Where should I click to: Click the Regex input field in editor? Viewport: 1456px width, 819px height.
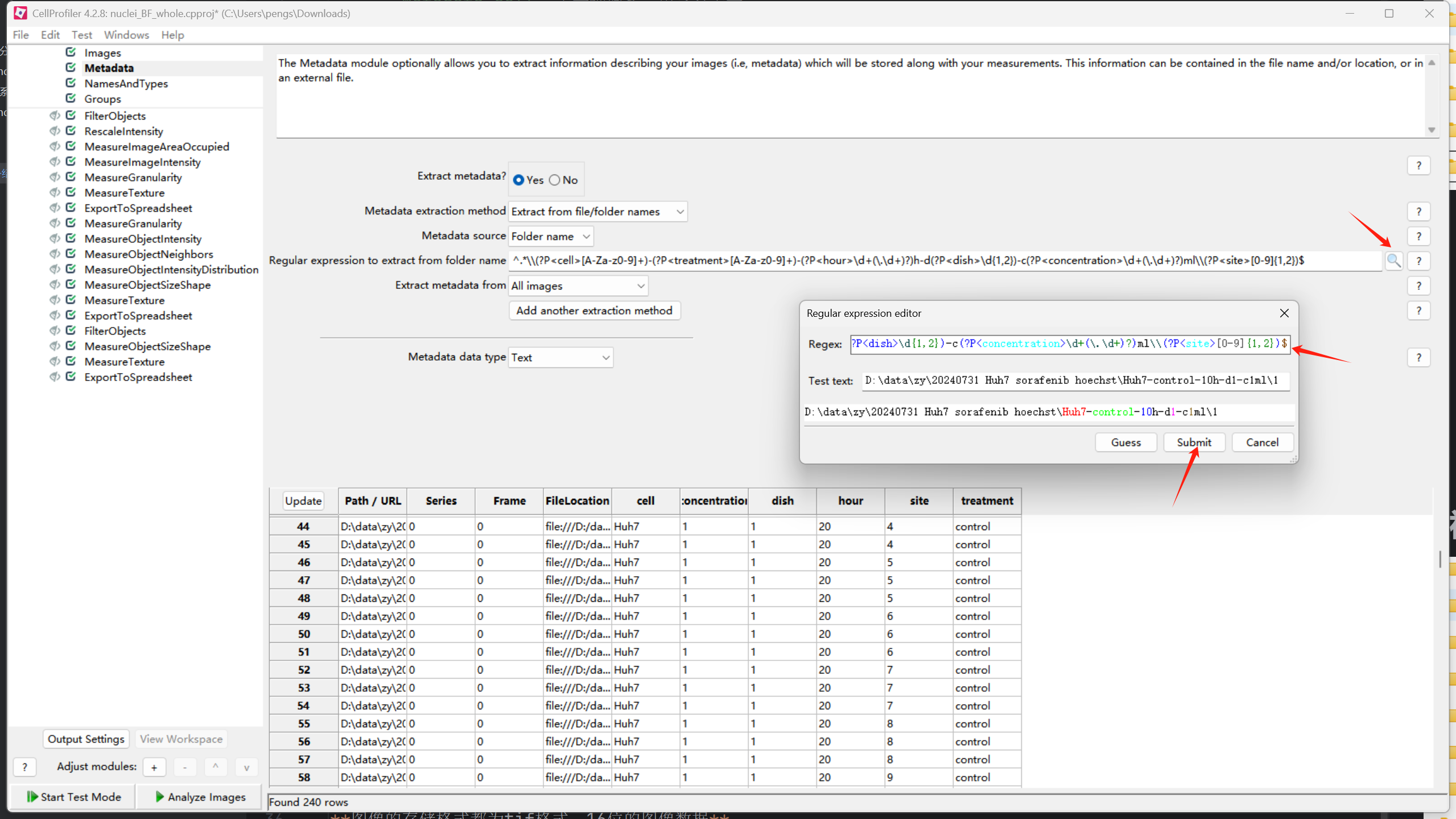(1070, 344)
